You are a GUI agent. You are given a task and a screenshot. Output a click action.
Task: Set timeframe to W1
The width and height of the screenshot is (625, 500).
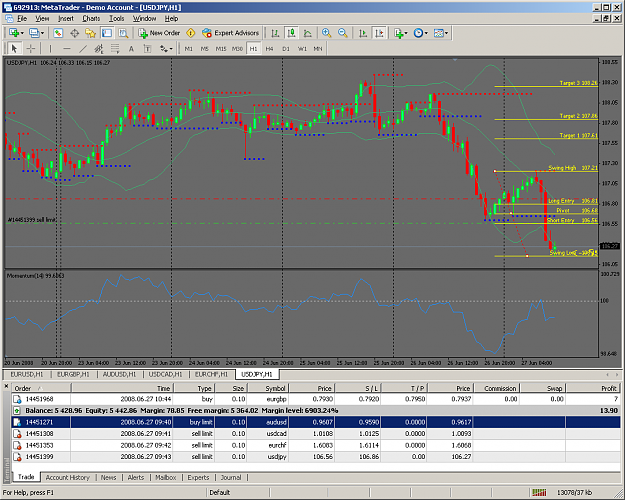tap(302, 49)
